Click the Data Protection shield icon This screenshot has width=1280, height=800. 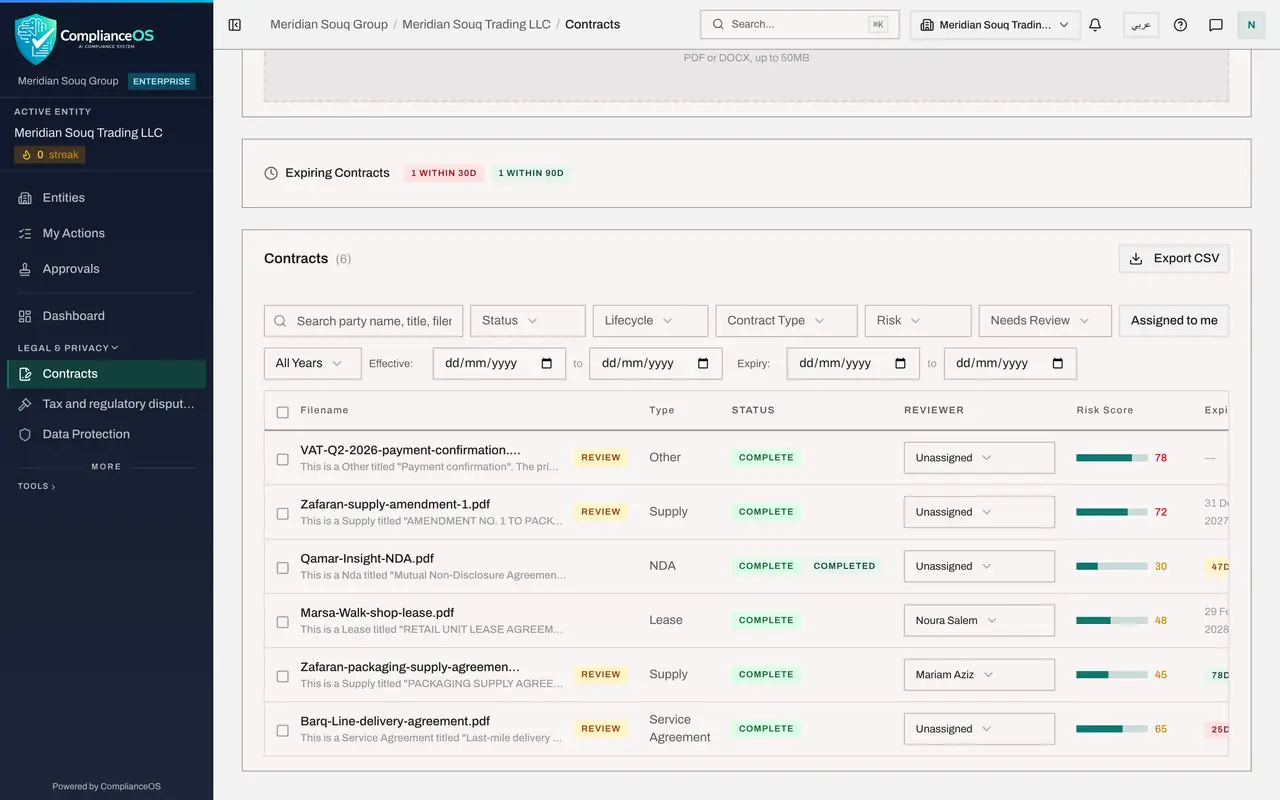pos(25,434)
